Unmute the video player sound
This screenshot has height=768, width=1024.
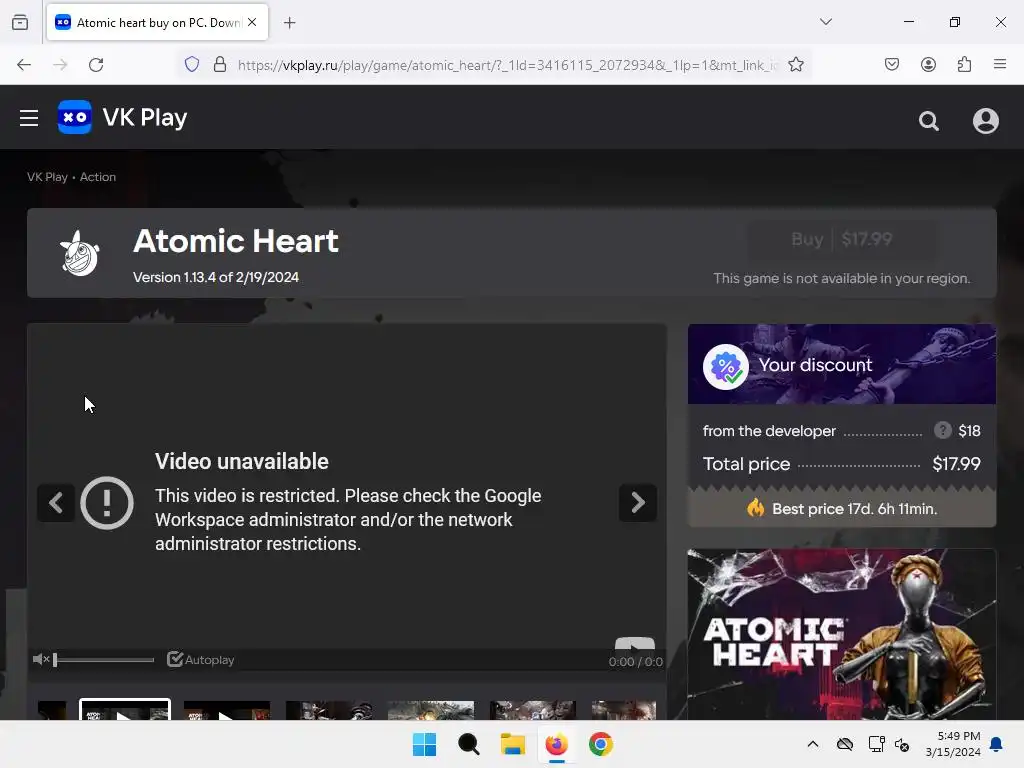(x=40, y=660)
